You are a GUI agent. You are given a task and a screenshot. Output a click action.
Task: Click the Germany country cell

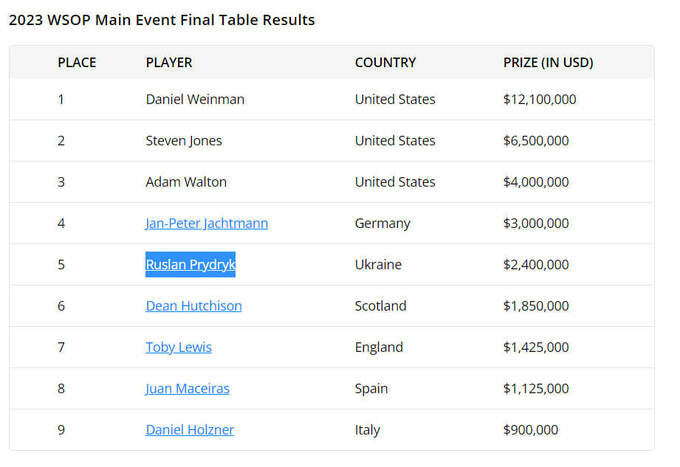pyautogui.click(x=382, y=223)
